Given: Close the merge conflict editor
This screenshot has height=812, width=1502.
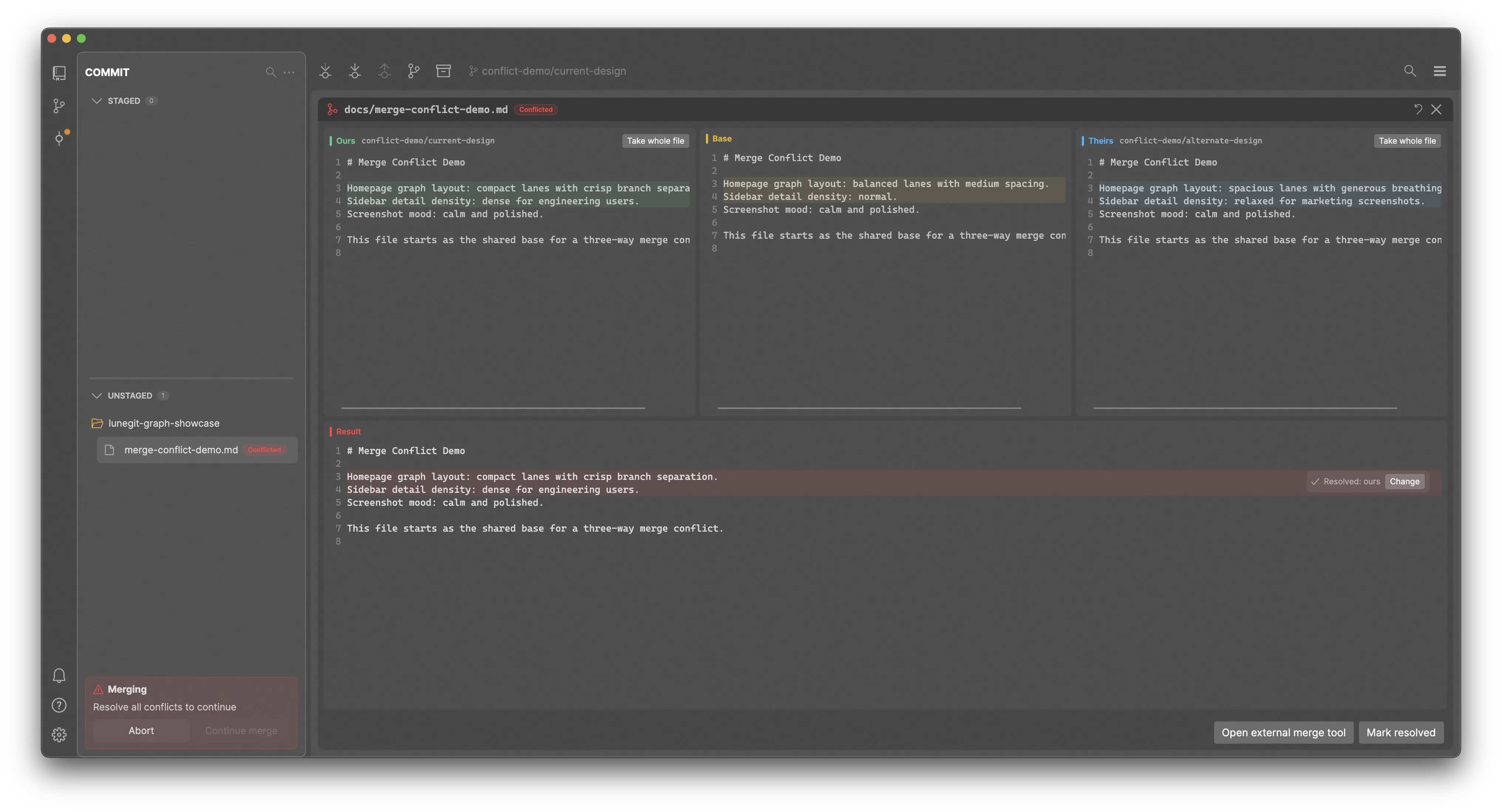Looking at the screenshot, I should pos(1436,109).
